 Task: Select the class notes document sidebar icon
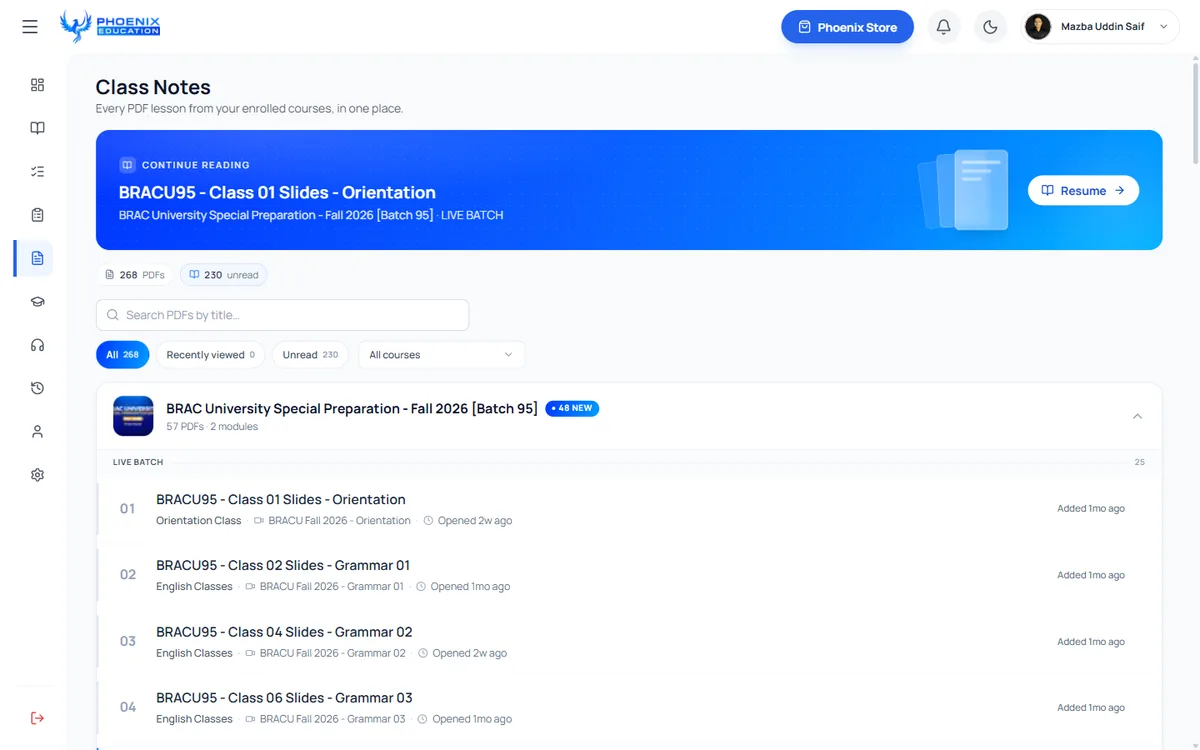point(37,258)
